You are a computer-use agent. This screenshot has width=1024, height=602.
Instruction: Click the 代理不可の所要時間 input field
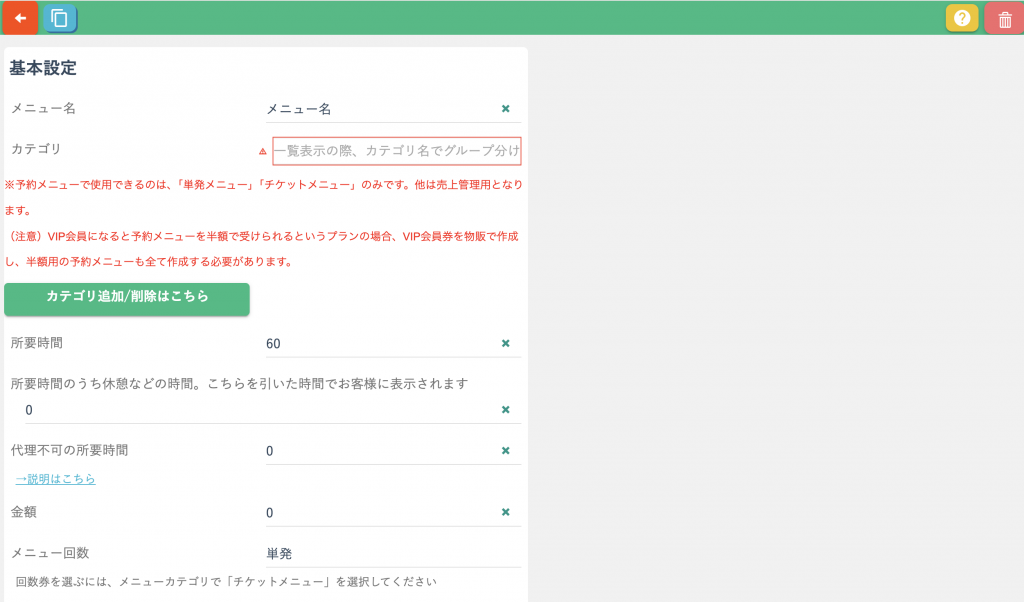(x=380, y=451)
